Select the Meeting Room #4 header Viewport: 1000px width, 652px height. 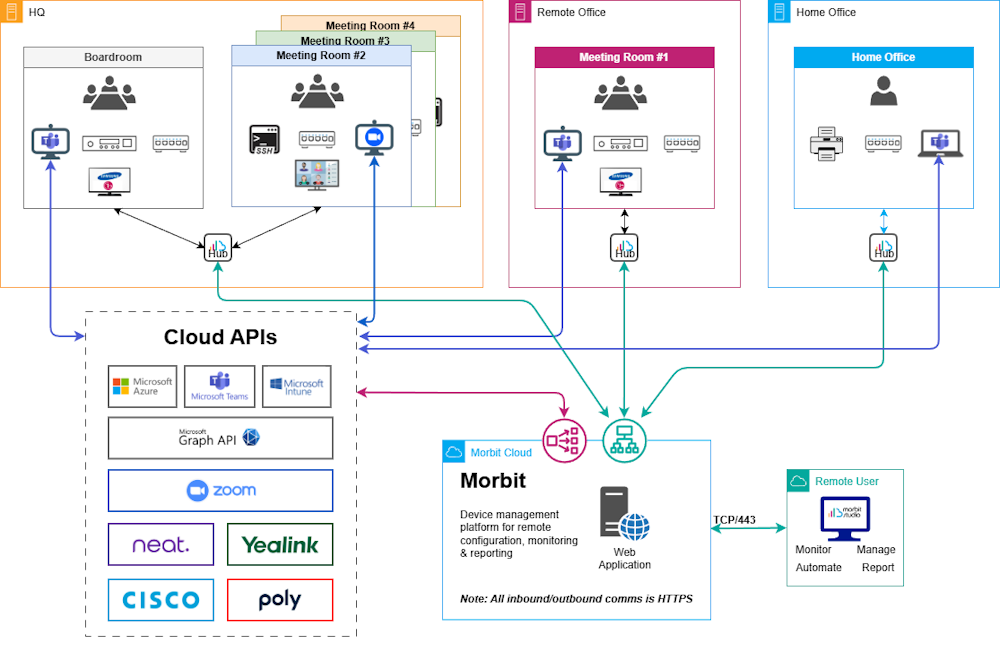370,24
